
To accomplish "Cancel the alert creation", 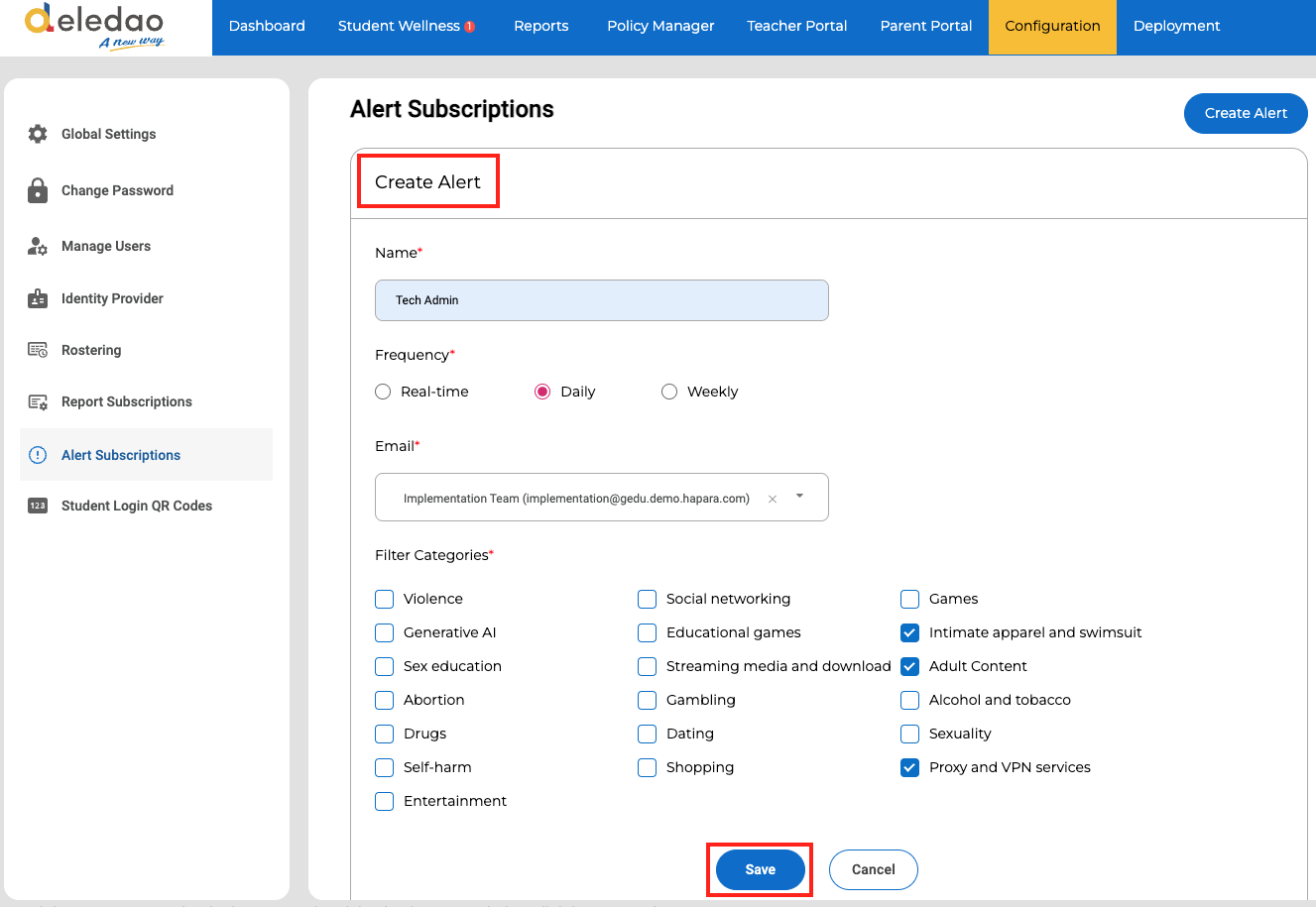I will [874, 869].
